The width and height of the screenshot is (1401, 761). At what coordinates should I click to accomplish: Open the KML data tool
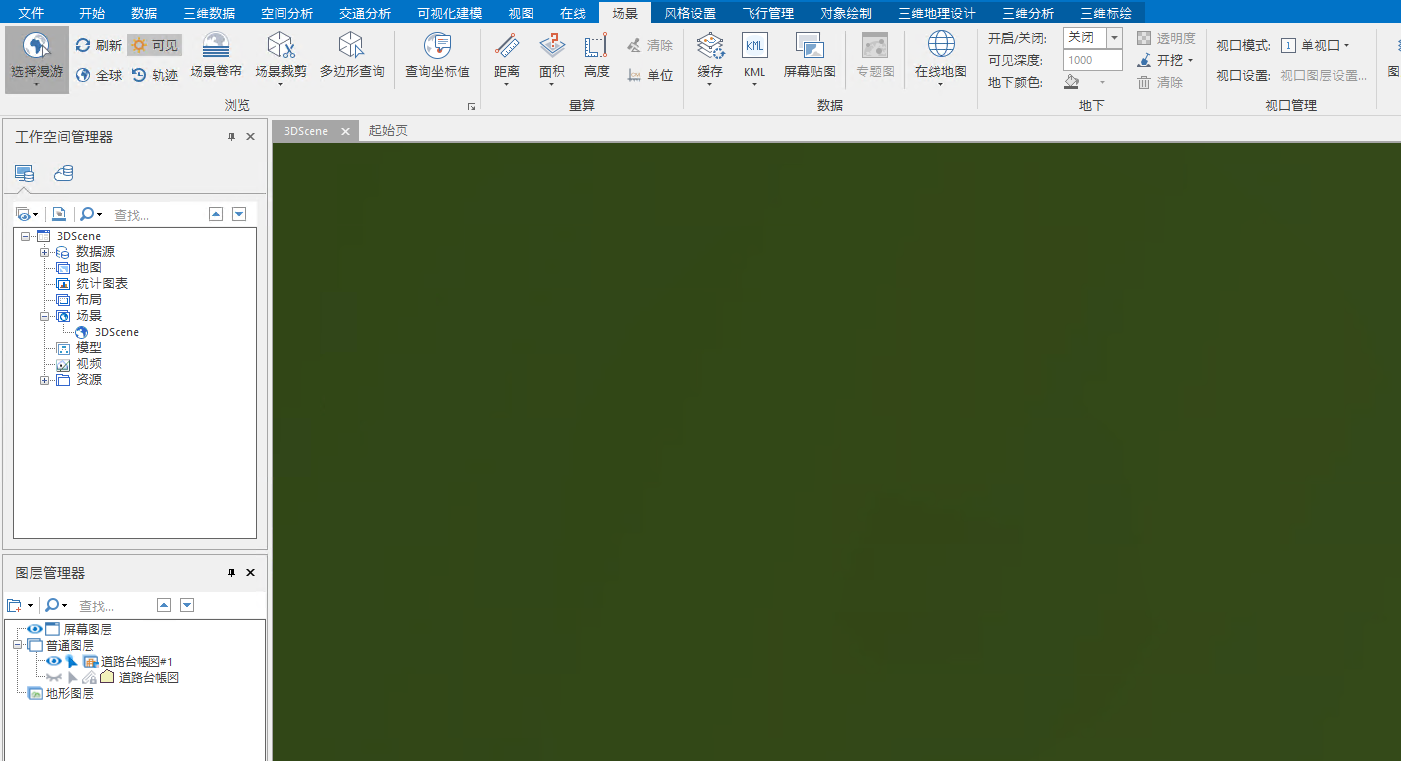coord(755,56)
